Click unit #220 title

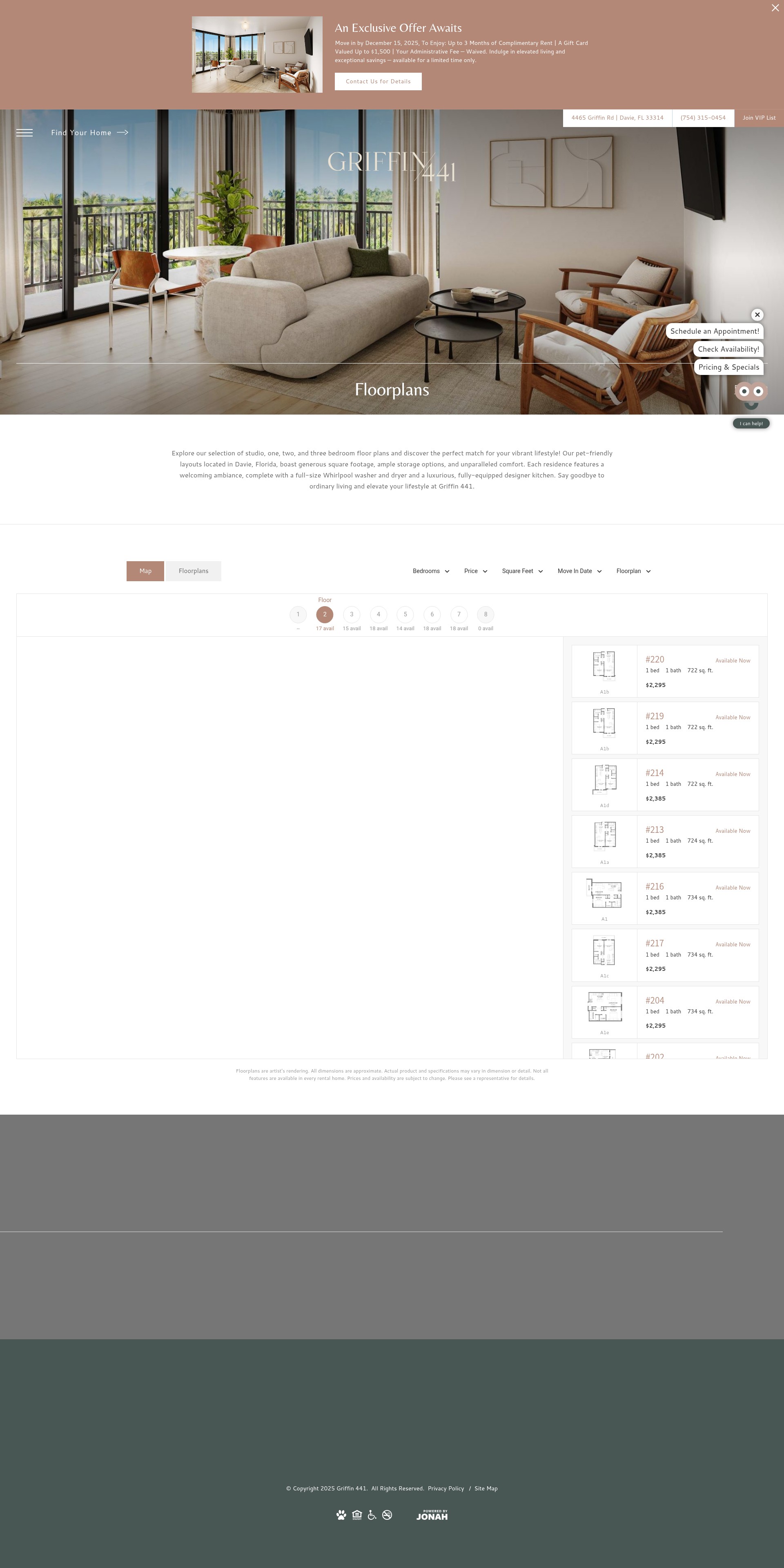[x=655, y=659]
